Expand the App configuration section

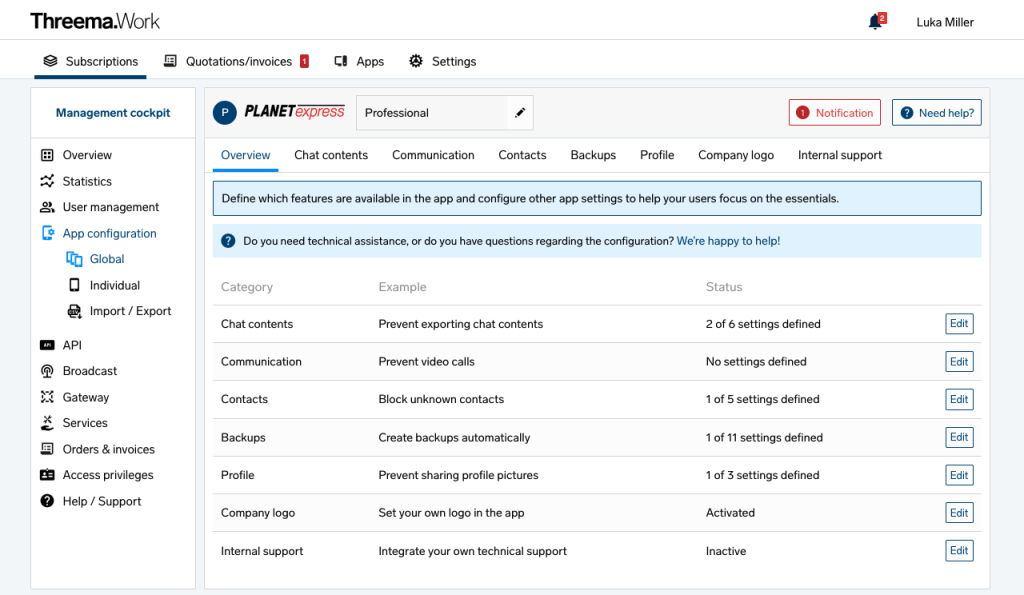coord(112,233)
